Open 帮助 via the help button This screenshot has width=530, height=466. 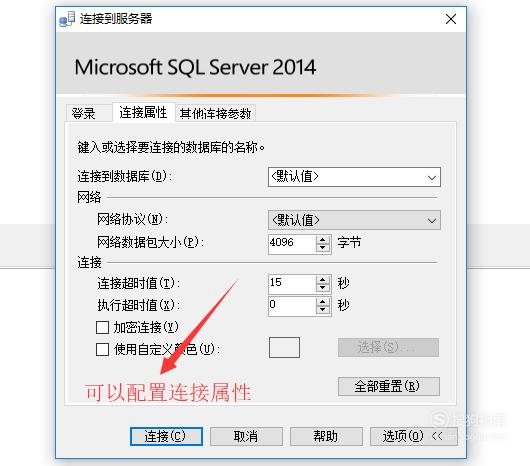coord(326,436)
